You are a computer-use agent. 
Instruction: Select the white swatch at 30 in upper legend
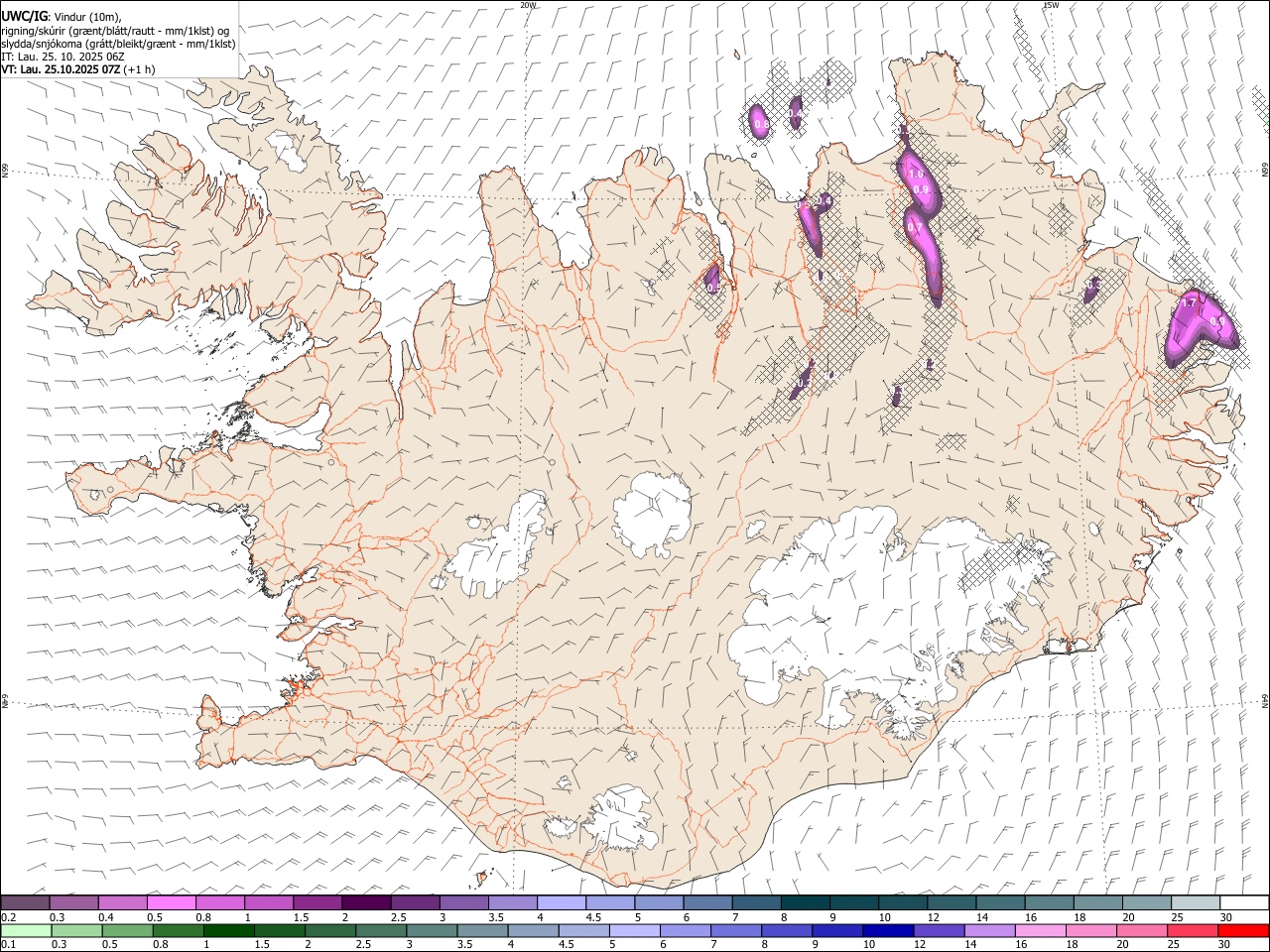[x=1244, y=903]
